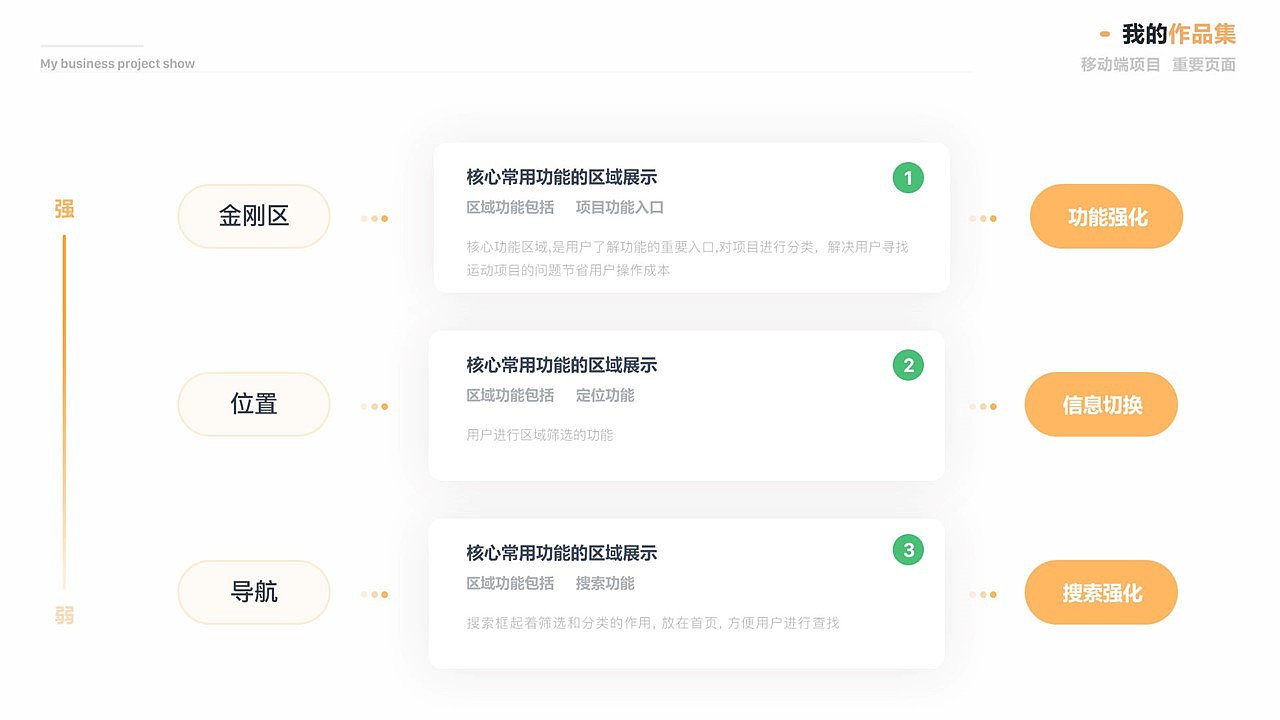Click 项目功能入口 label in first card
Screen dimensions: 1280x720
[x=620, y=208]
